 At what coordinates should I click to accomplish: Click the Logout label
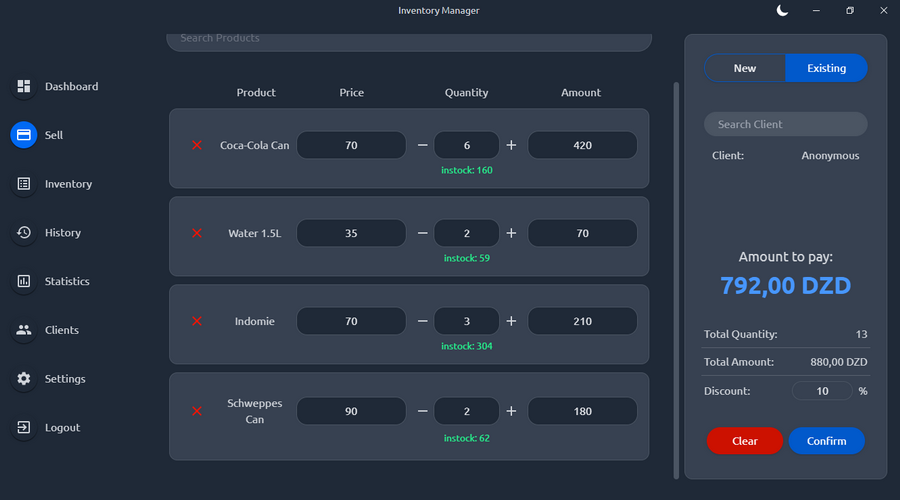63,428
